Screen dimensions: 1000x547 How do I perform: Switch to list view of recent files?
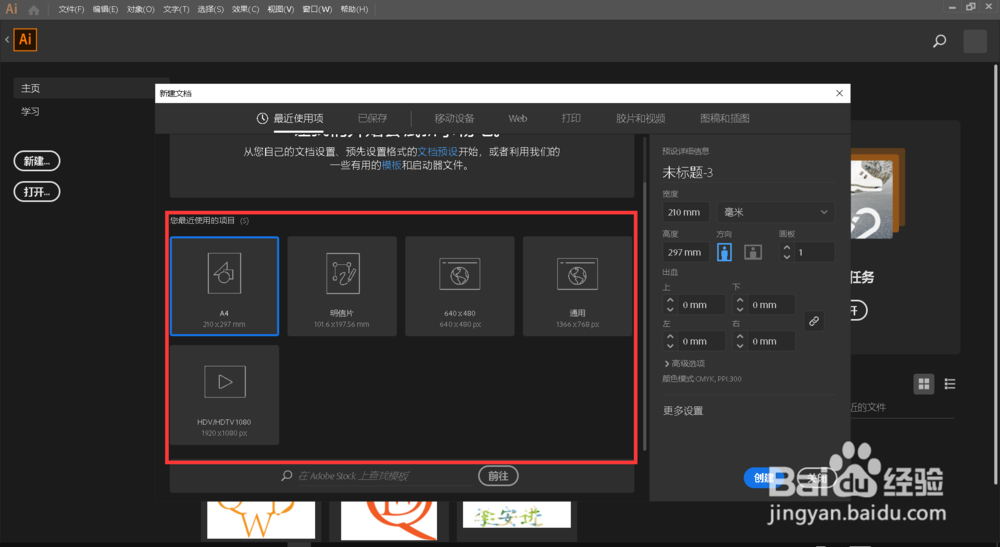point(950,384)
